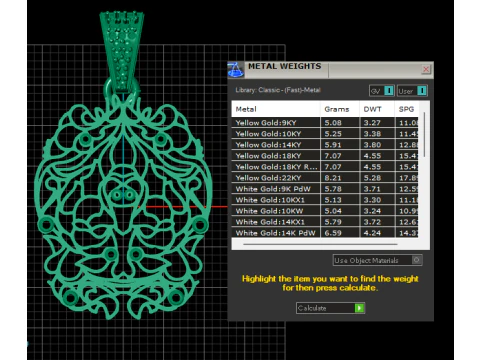
Task: Select the White Gold:14K PdW row
Action: (325, 232)
